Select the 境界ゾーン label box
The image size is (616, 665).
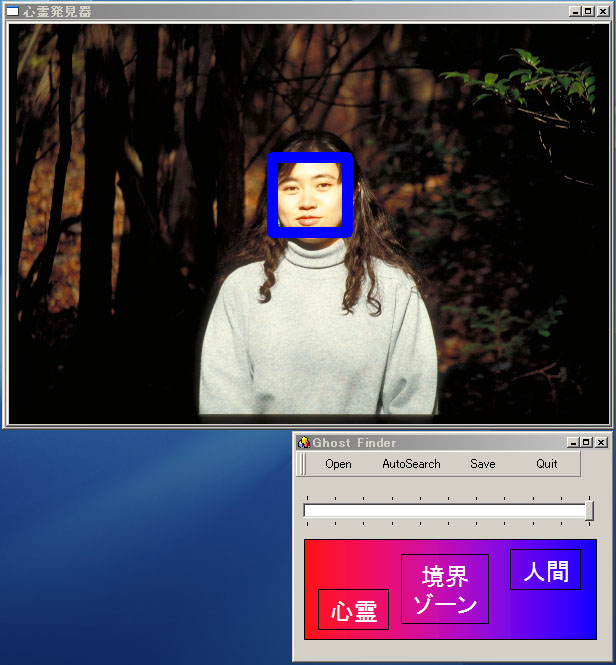445,589
